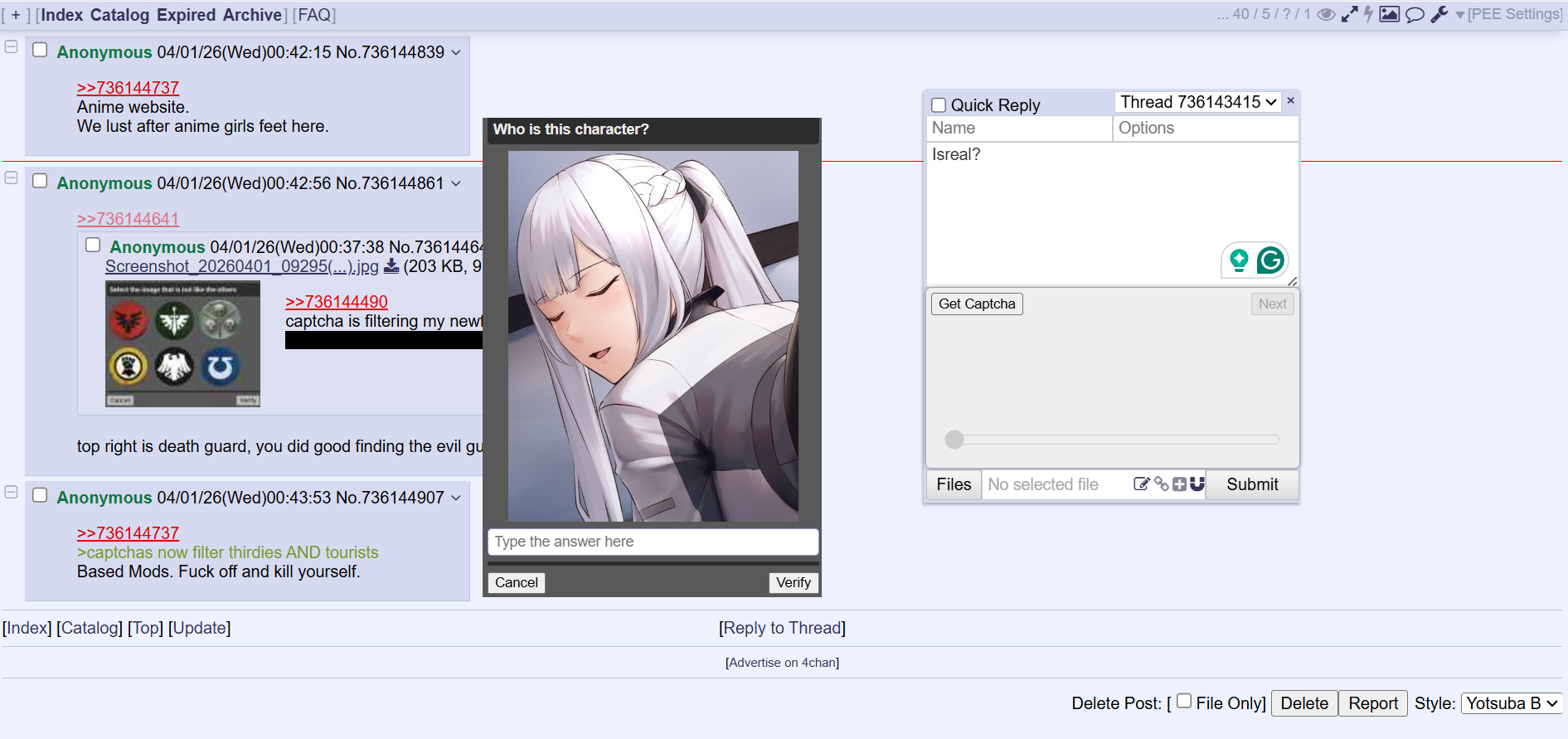
Task: Open the post menu arrow for No.736144907
Action: coord(456,498)
